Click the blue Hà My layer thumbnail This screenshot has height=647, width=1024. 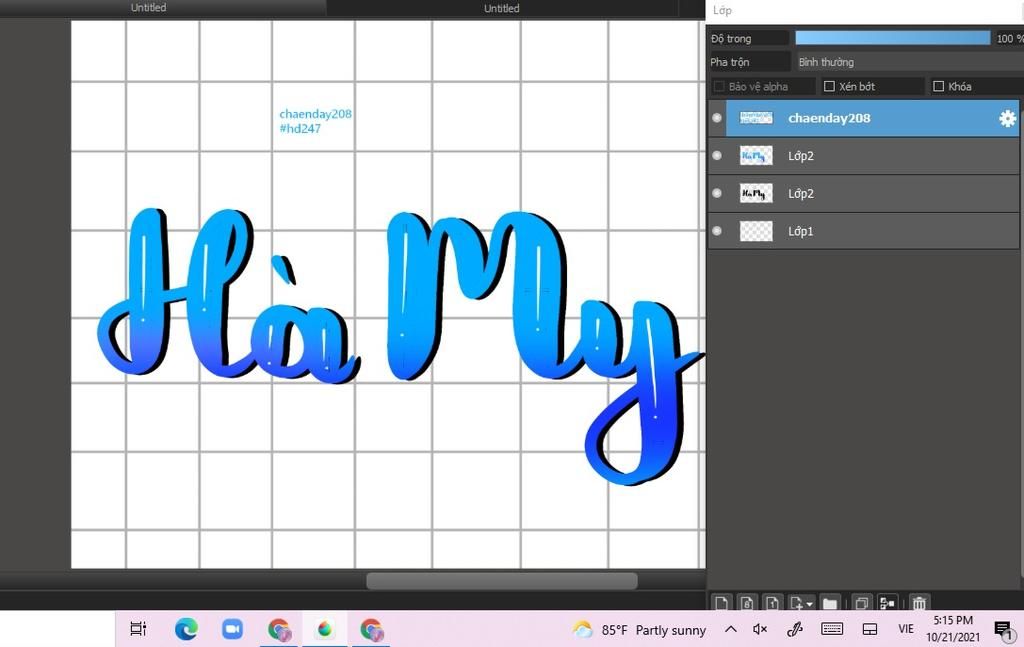[x=756, y=155]
